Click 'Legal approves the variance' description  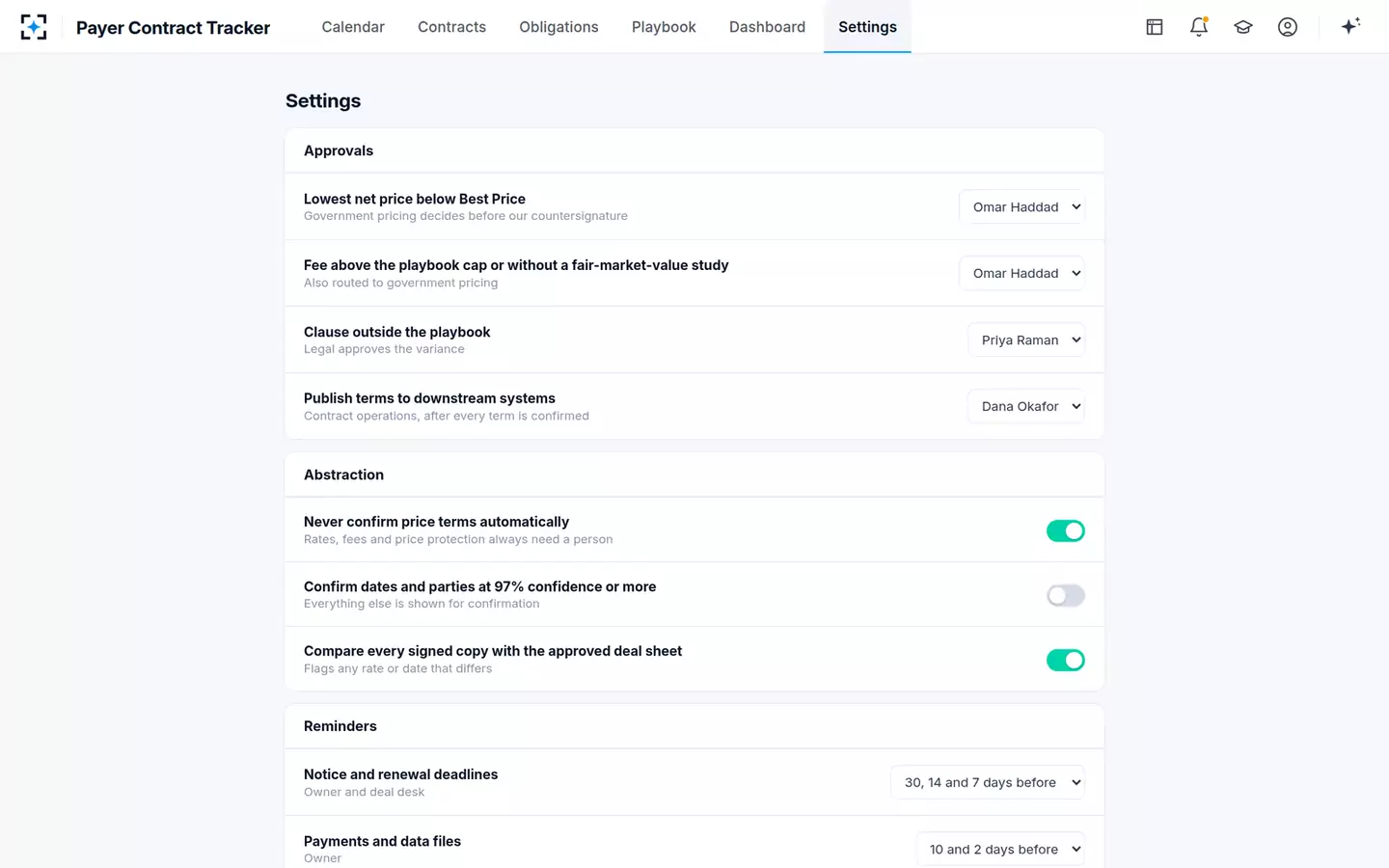[384, 349]
